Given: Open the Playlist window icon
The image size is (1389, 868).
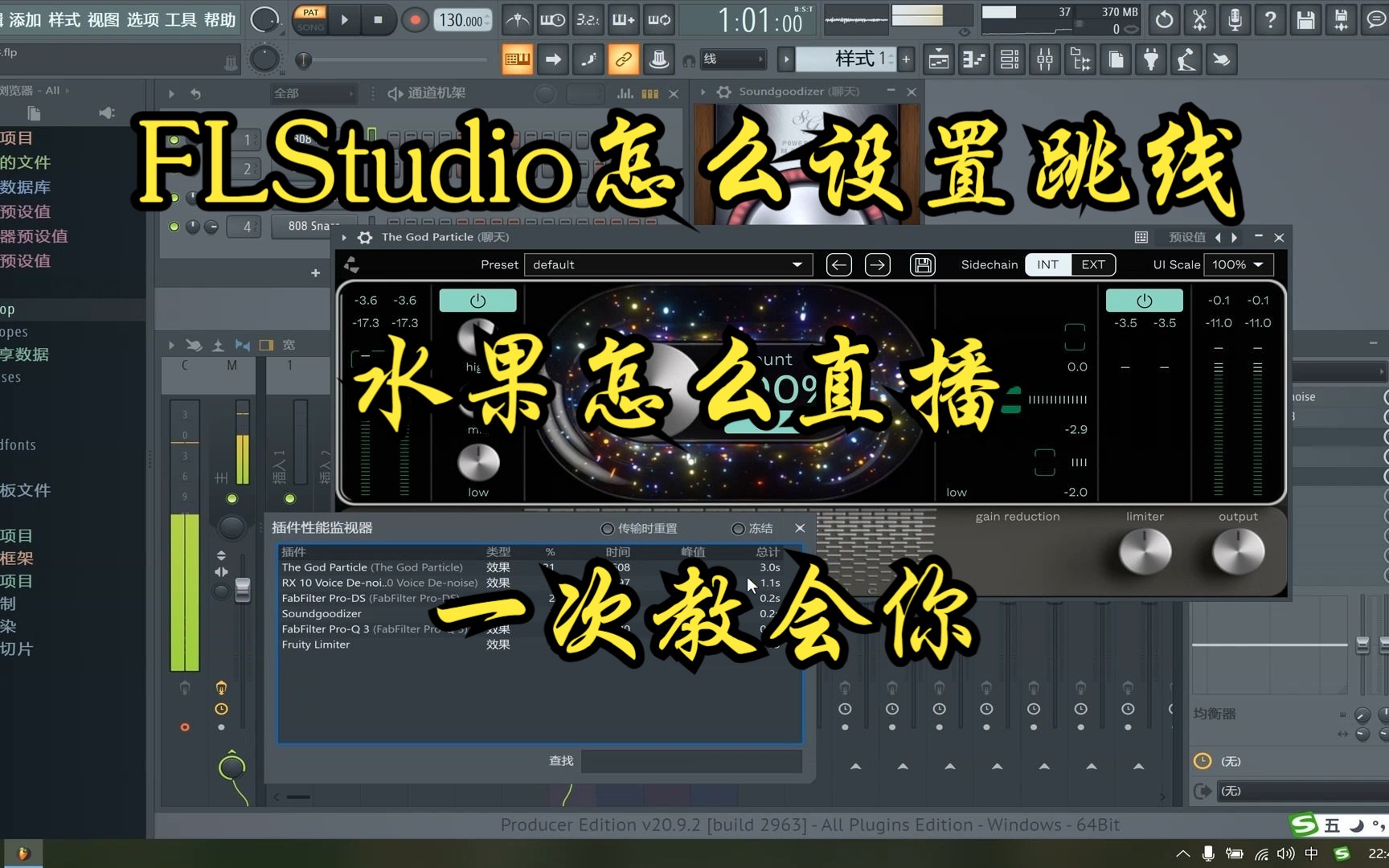Looking at the screenshot, I should click(939, 59).
